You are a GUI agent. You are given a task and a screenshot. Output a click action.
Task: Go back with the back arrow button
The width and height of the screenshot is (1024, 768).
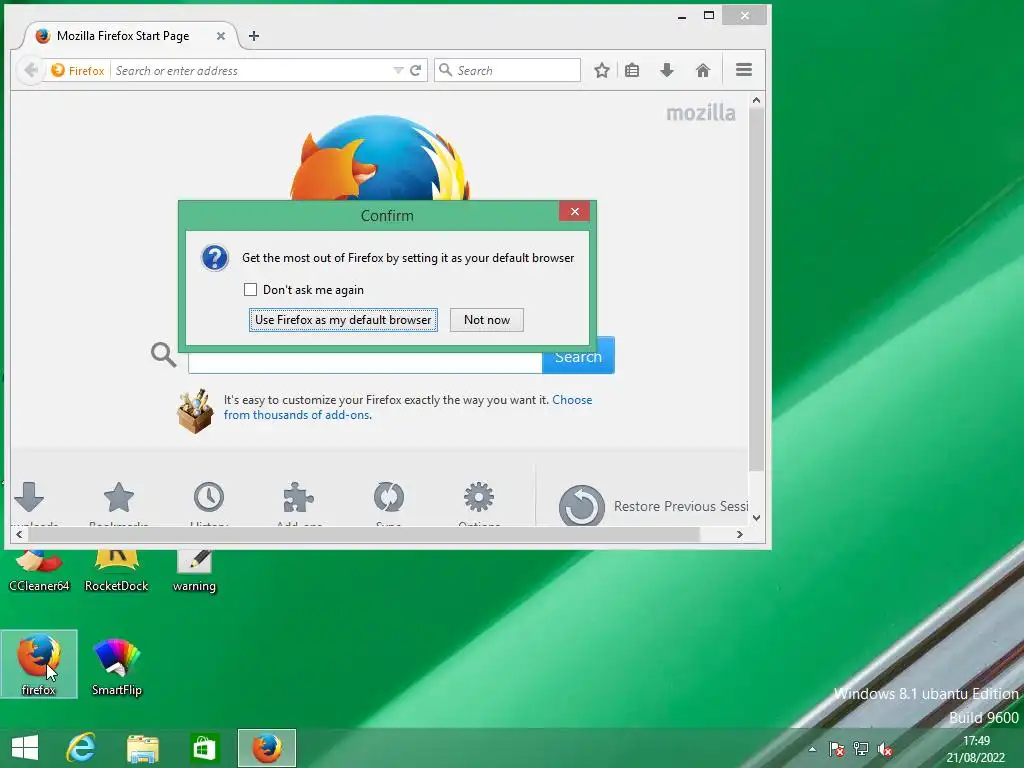pyautogui.click(x=30, y=70)
